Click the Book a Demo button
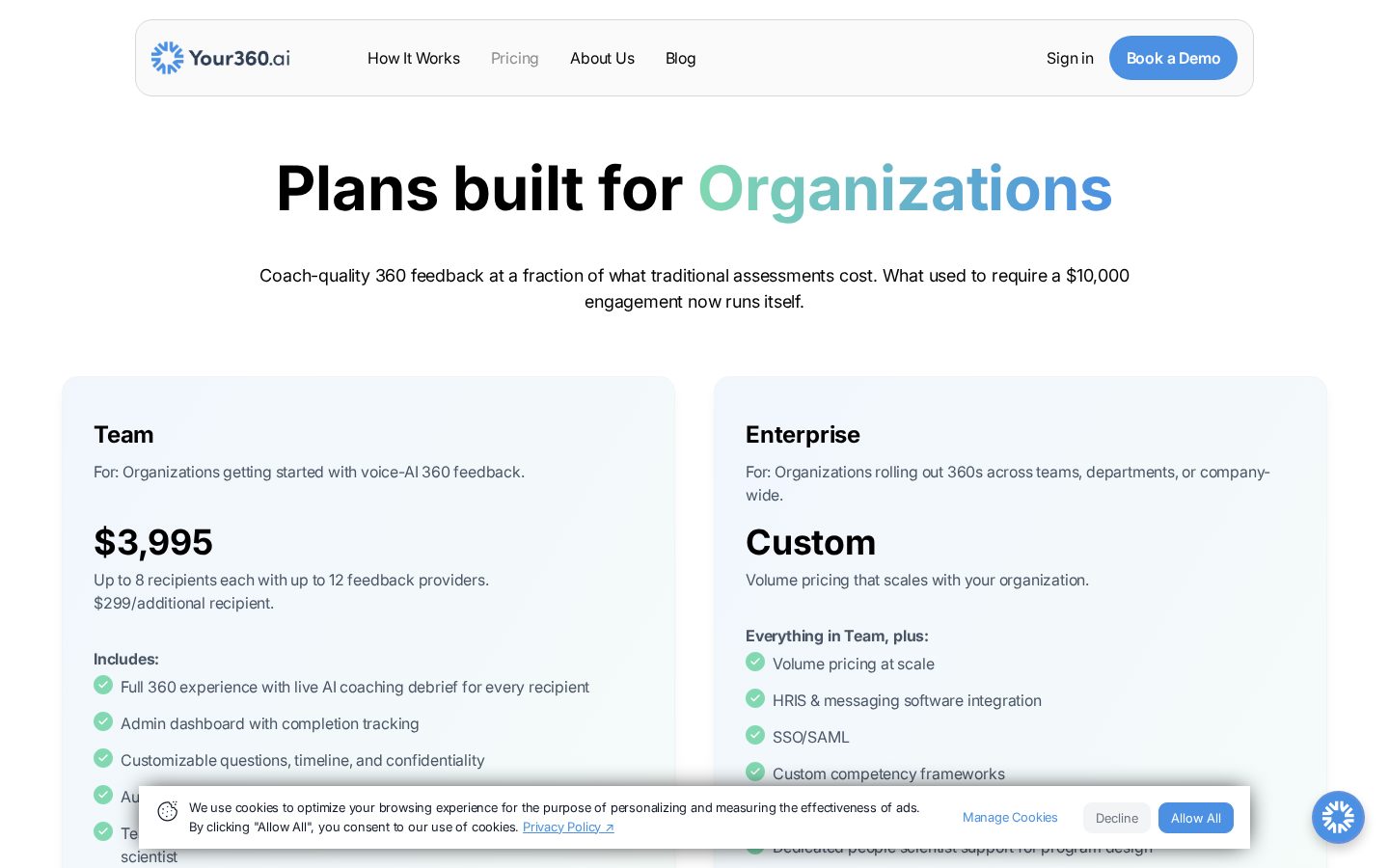Viewport: 1389px width, 868px height. [1173, 58]
